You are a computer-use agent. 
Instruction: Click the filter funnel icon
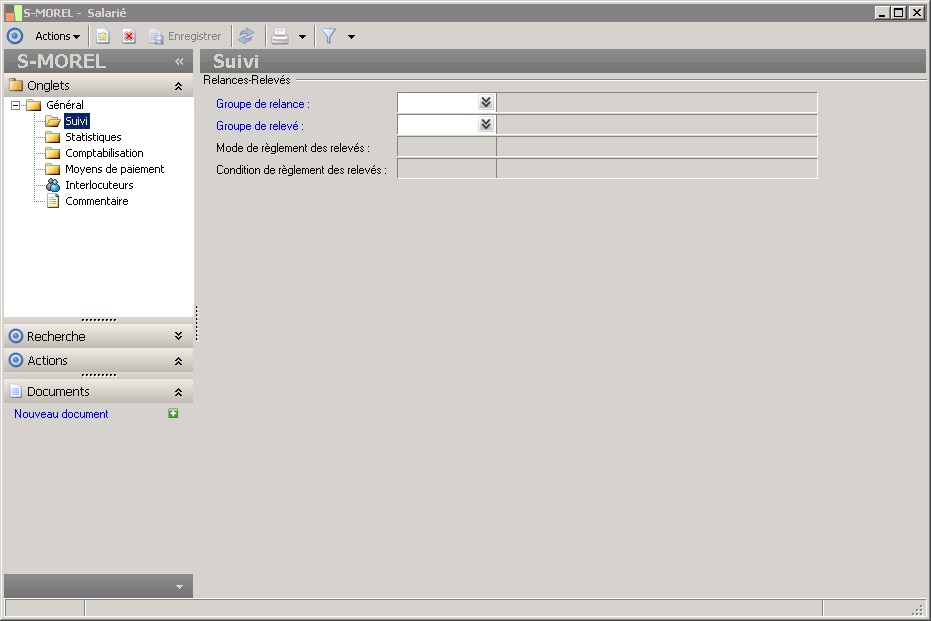(329, 36)
